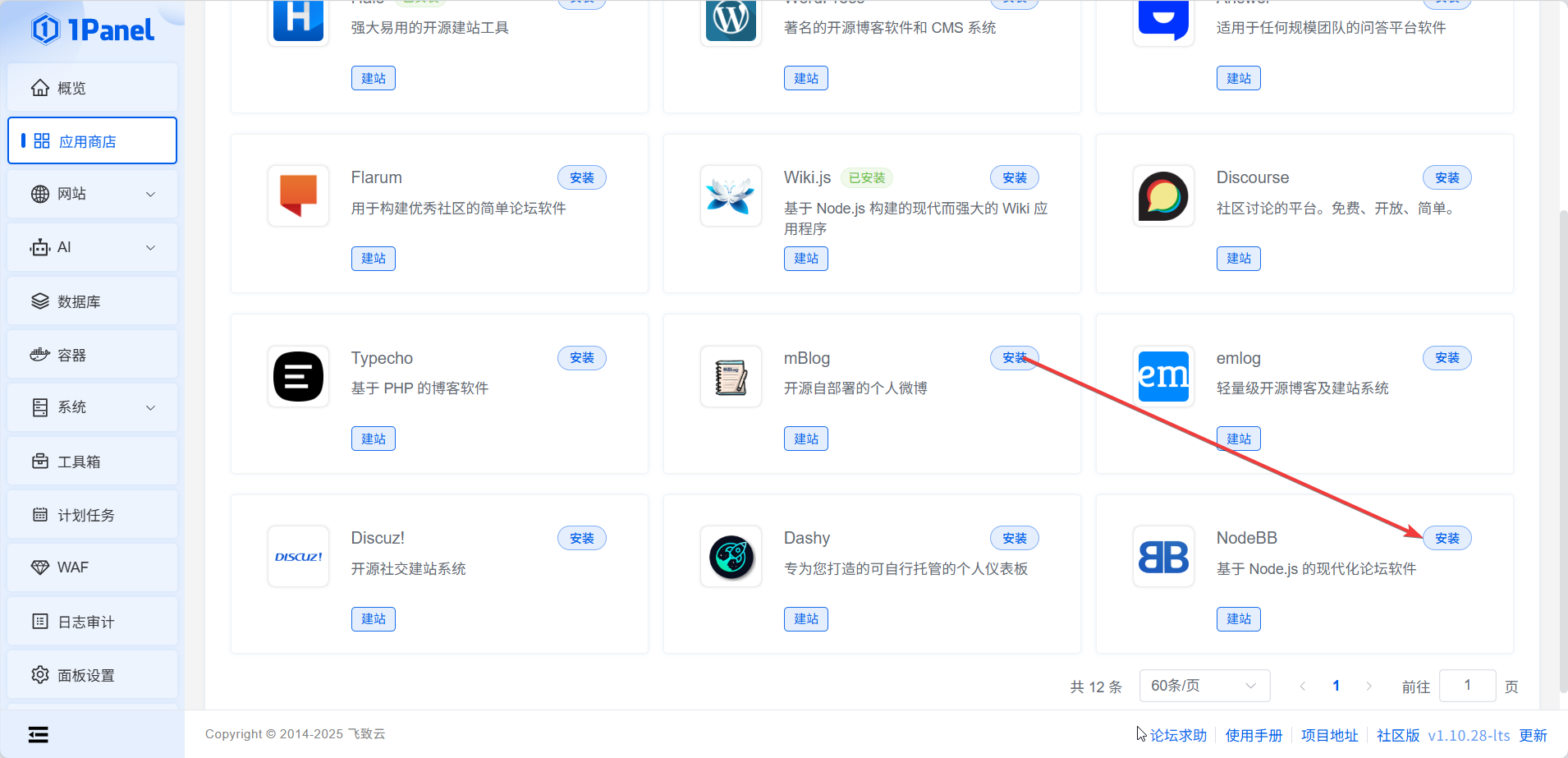The image size is (1568, 758).
Task: Open the 60条/页 page size dropdown
Action: pyautogui.click(x=1204, y=686)
